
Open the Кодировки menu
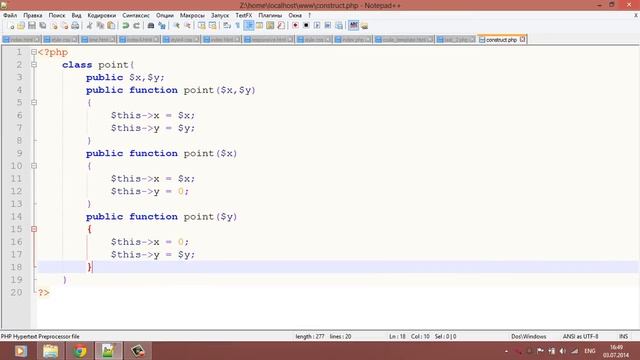[x=102, y=15]
